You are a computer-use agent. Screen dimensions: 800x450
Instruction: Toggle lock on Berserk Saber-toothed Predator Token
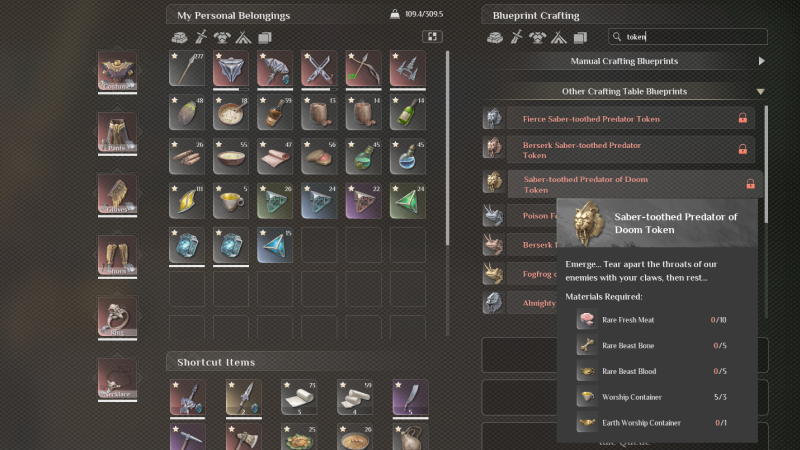[743, 149]
